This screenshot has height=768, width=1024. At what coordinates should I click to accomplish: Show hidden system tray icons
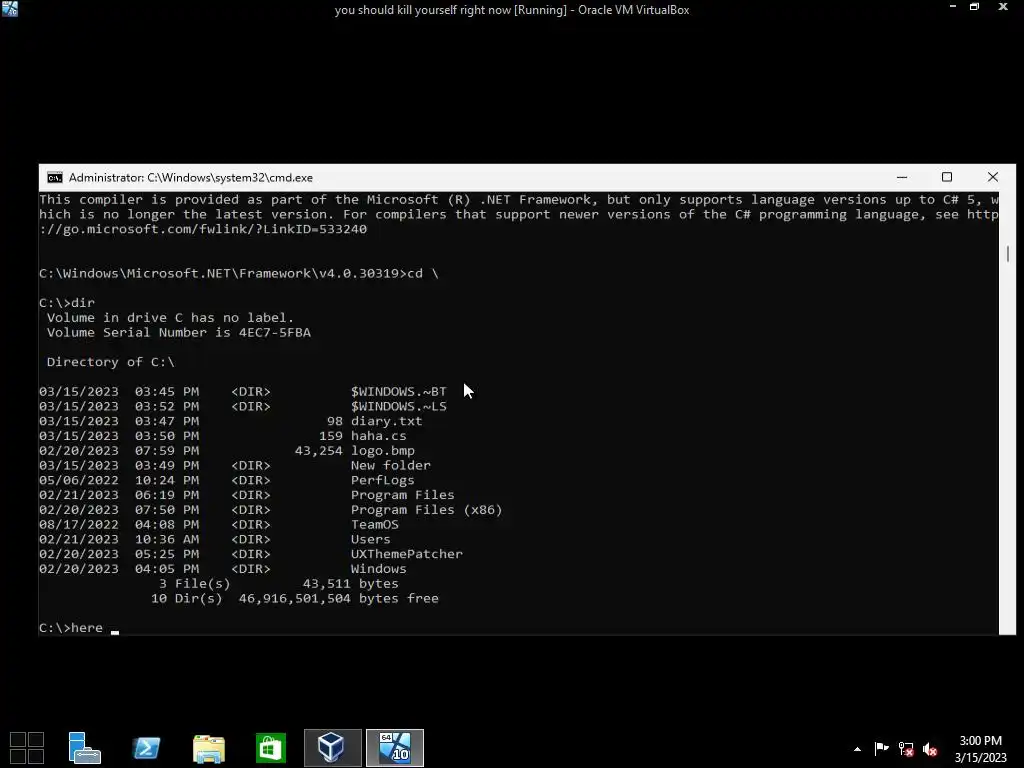(857, 749)
